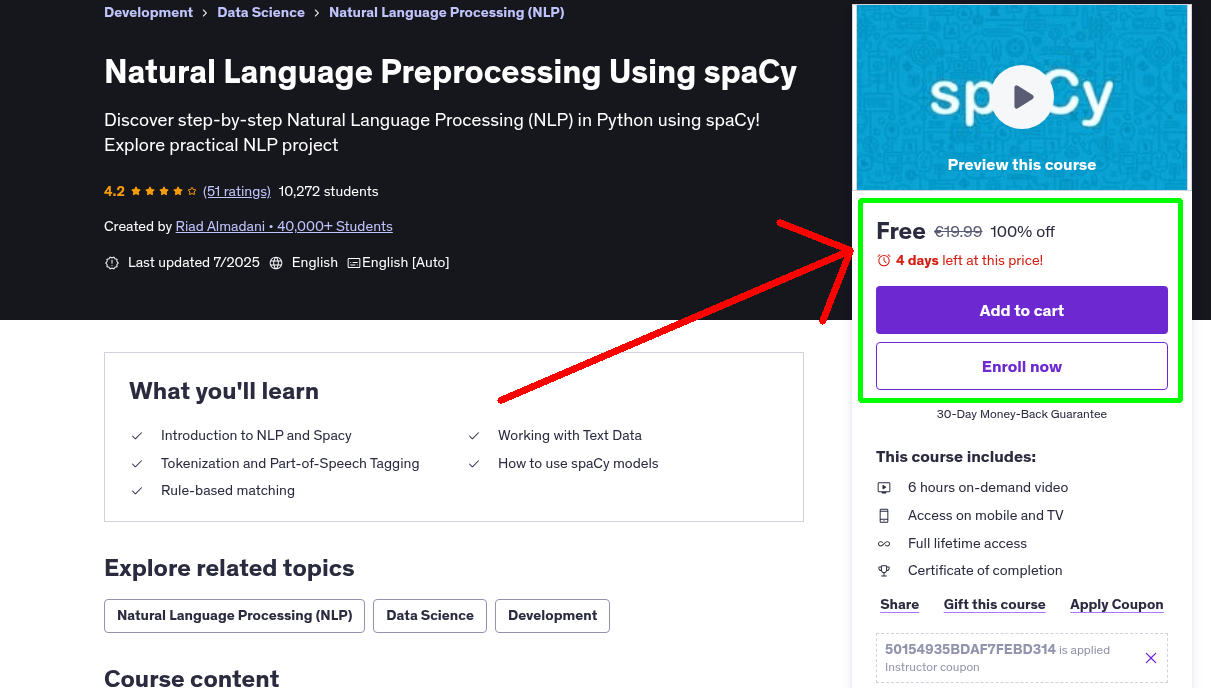Click checkmark beside Tokenization and Part-of-Speech Tagging
The width and height of the screenshot is (1211, 688).
(x=137, y=464)
